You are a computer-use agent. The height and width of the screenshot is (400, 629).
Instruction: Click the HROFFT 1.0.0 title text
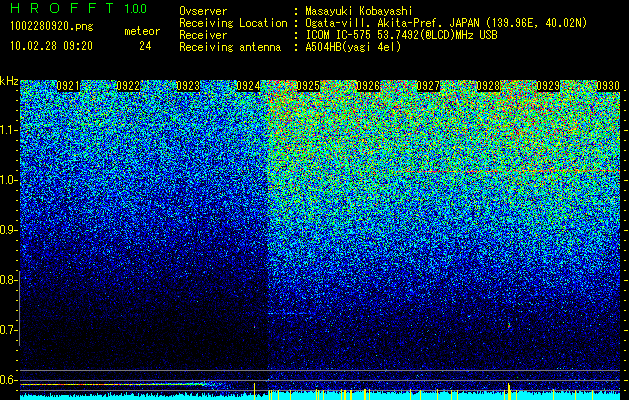[x=79, y=8]
